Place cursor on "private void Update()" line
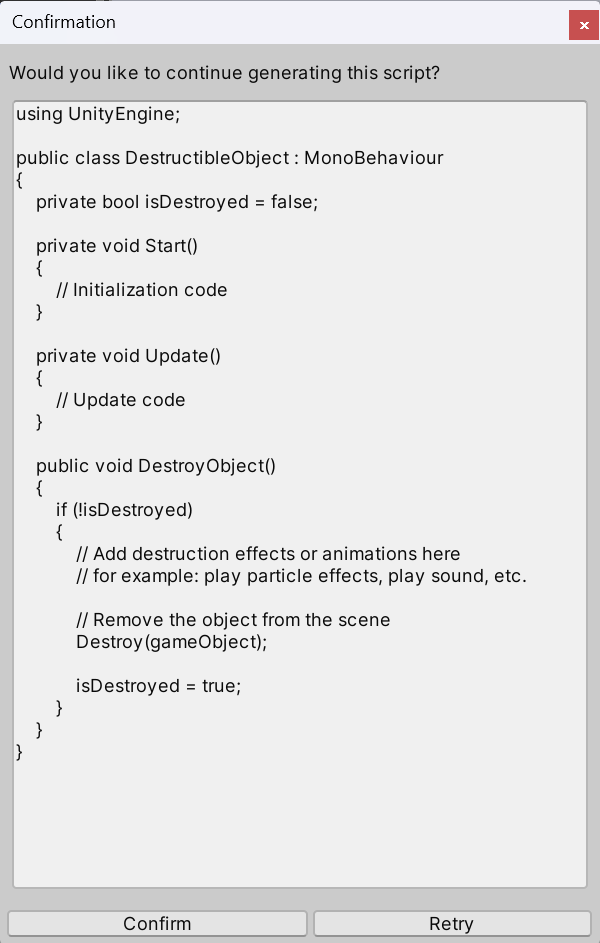Image resolution: width=600 pixels, height=943 pixels. (128, 356)
